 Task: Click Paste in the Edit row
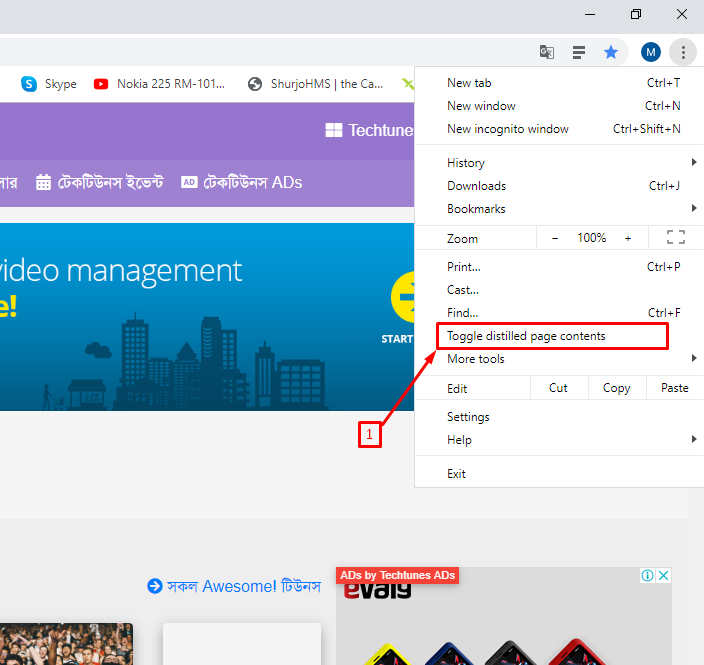(674, 388)
